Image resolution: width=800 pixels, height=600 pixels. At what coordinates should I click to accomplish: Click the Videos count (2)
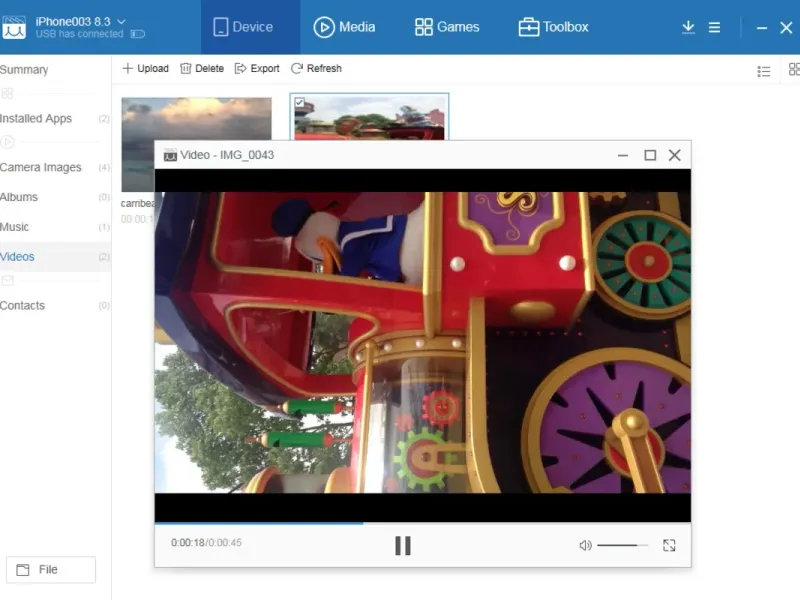pos(104,257)
